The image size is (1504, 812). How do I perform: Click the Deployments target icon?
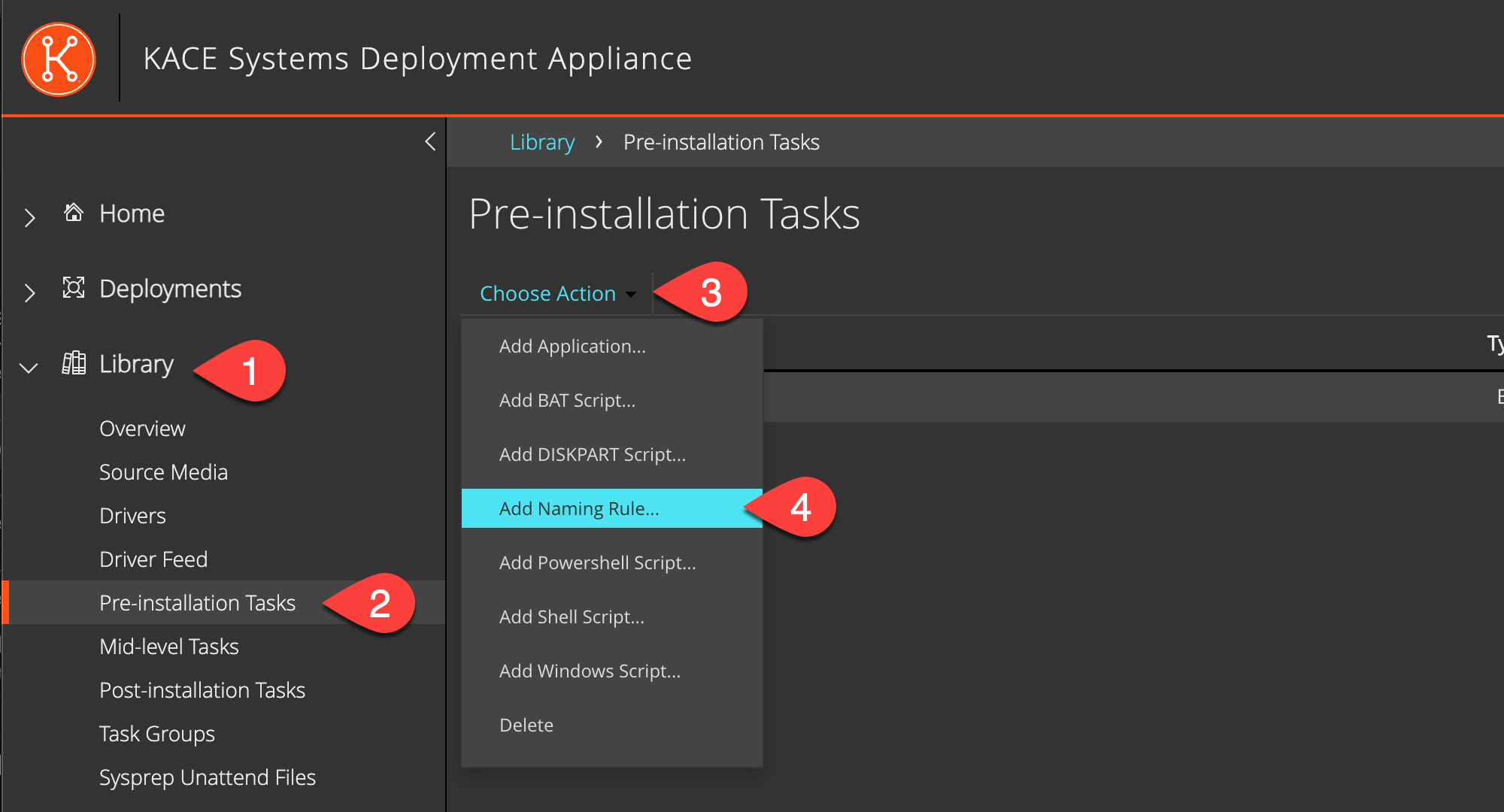73,288
